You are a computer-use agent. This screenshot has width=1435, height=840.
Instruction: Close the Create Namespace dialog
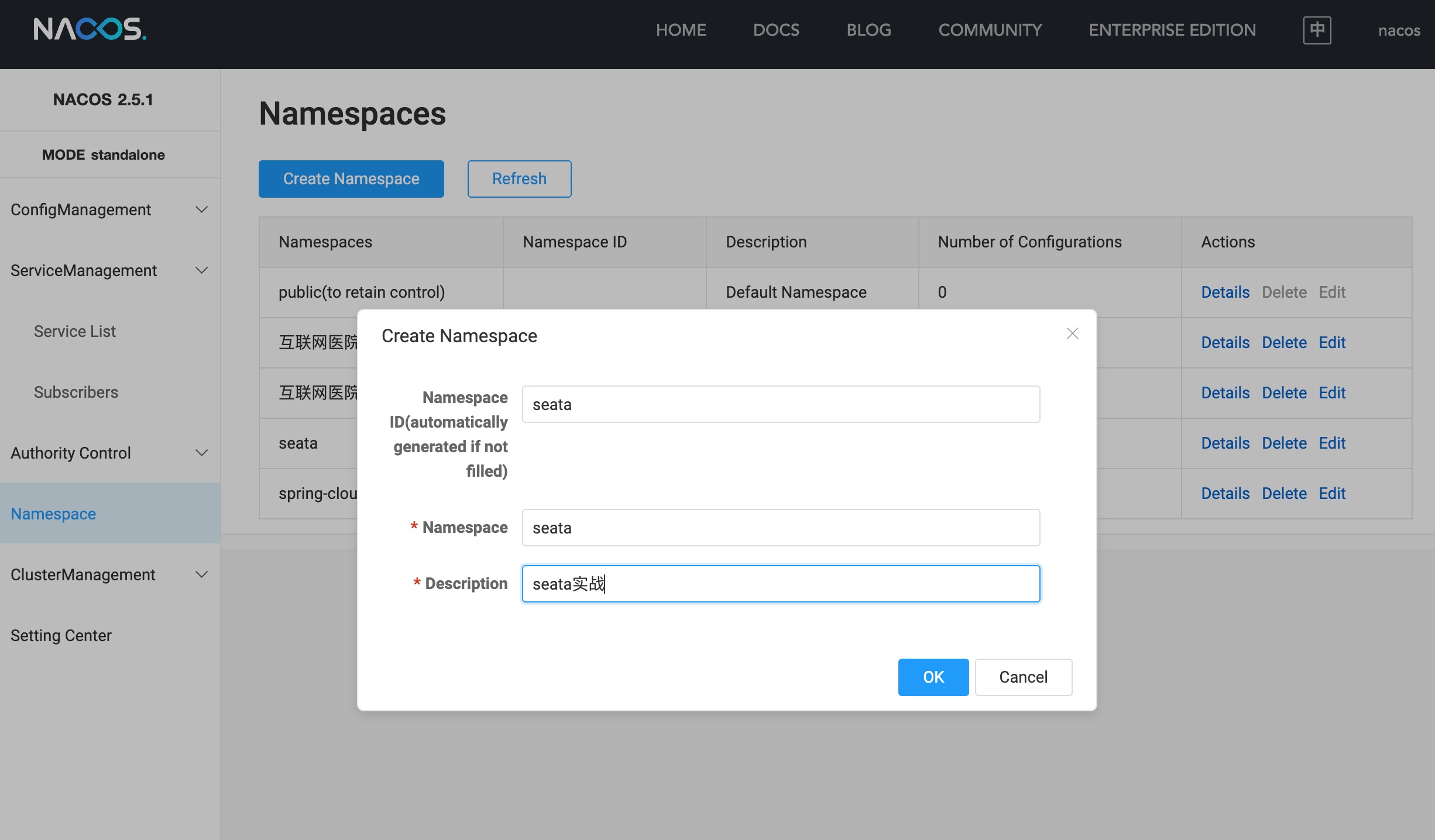point(1072,333)
